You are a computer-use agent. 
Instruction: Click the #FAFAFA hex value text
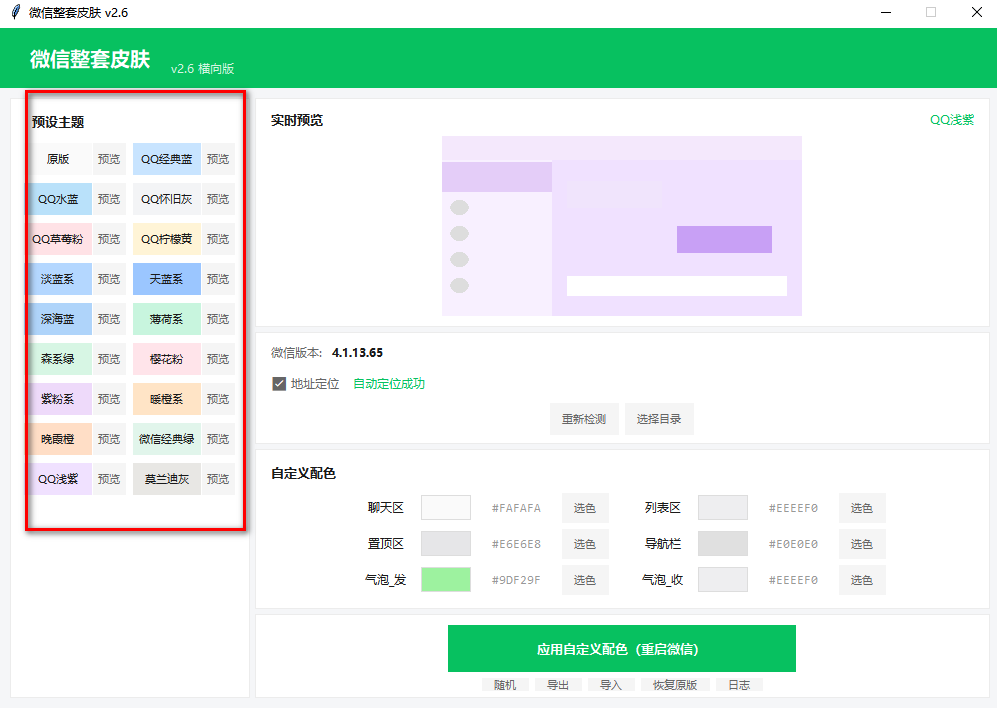click(516, 508)
